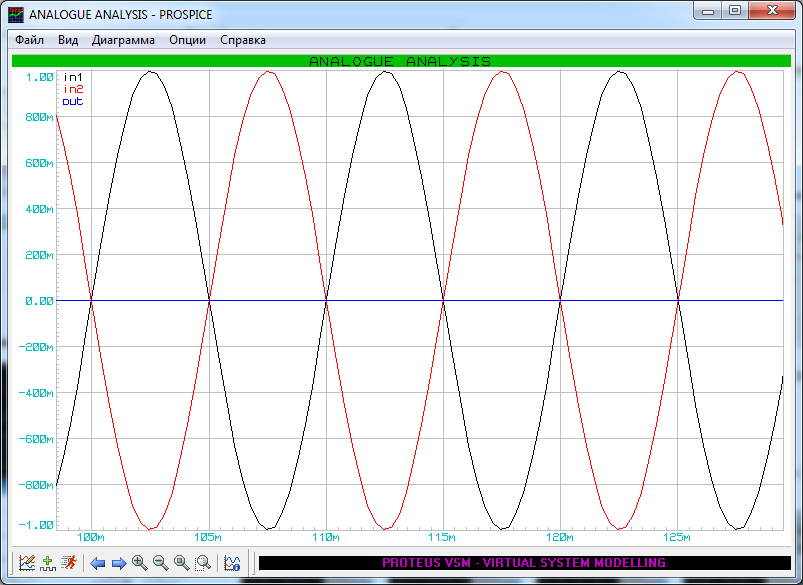Select the blue out trace label

(x=72, y=101)
